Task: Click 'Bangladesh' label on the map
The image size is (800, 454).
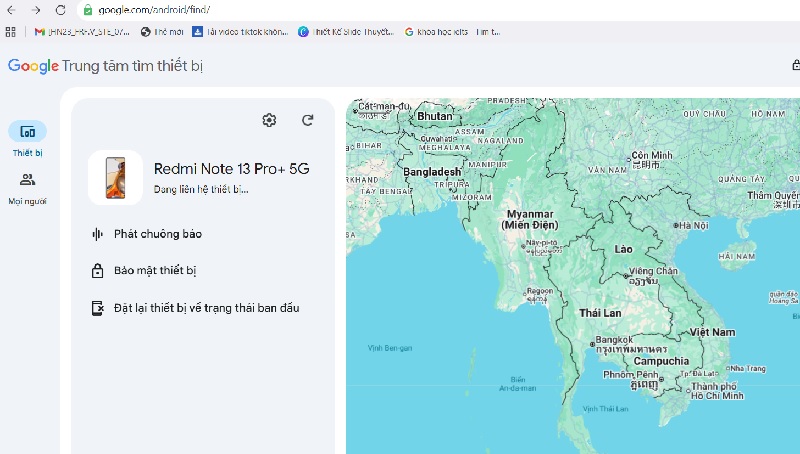Action: point(432,172)
